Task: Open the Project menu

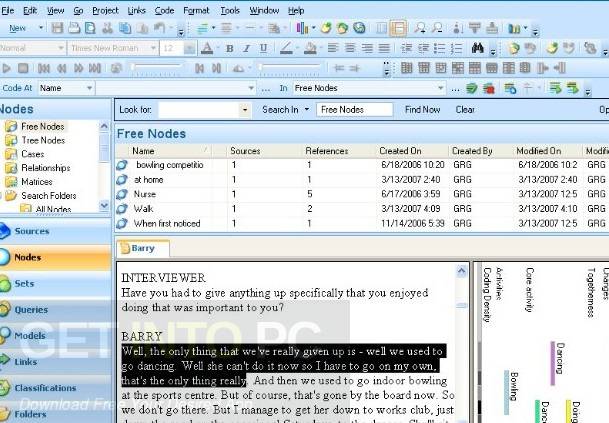Action: click(x=105, y=10)
